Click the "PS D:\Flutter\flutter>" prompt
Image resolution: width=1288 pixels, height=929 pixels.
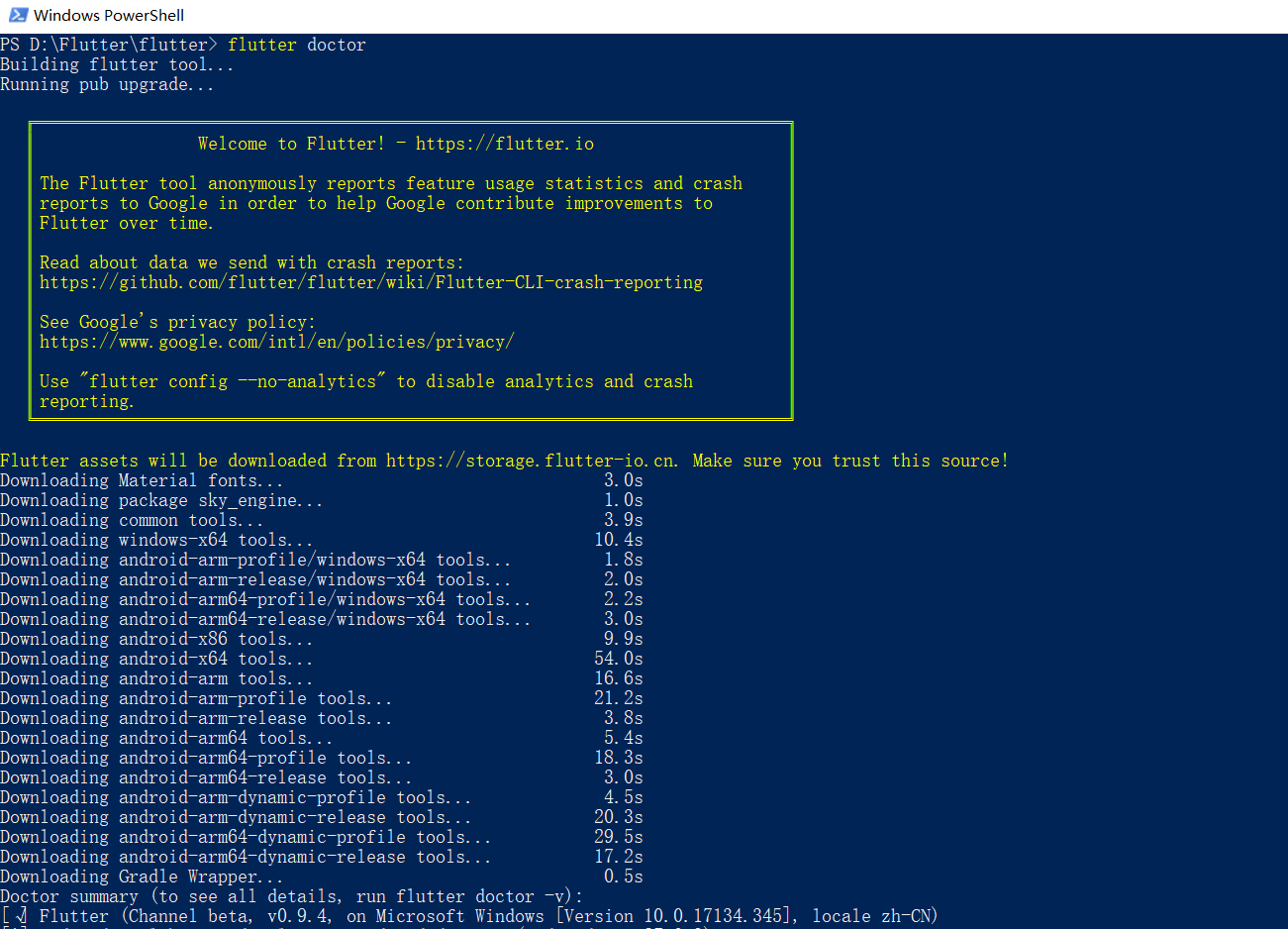tap(109, 45)
